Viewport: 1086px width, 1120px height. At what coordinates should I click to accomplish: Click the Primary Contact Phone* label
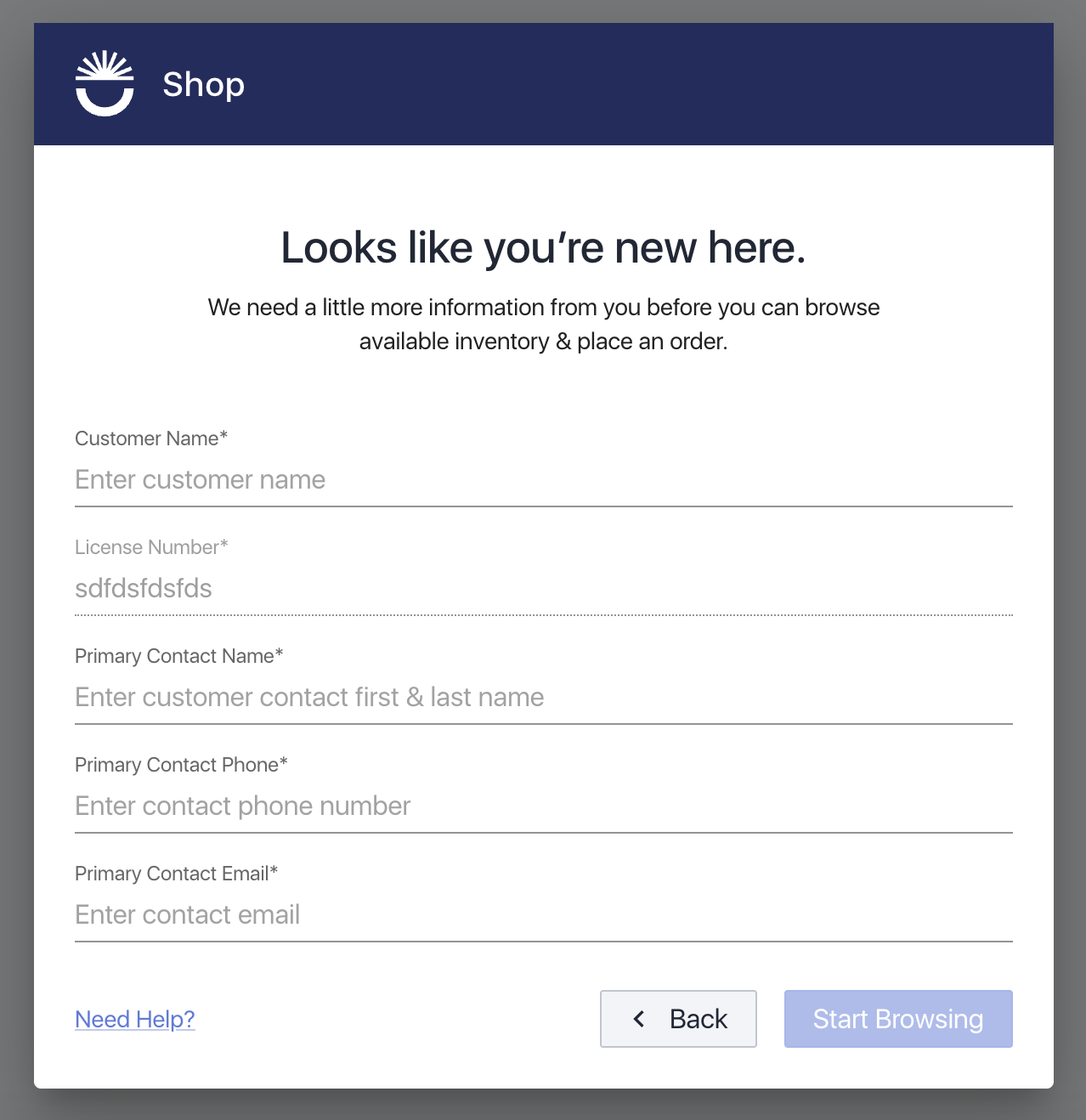181,765
